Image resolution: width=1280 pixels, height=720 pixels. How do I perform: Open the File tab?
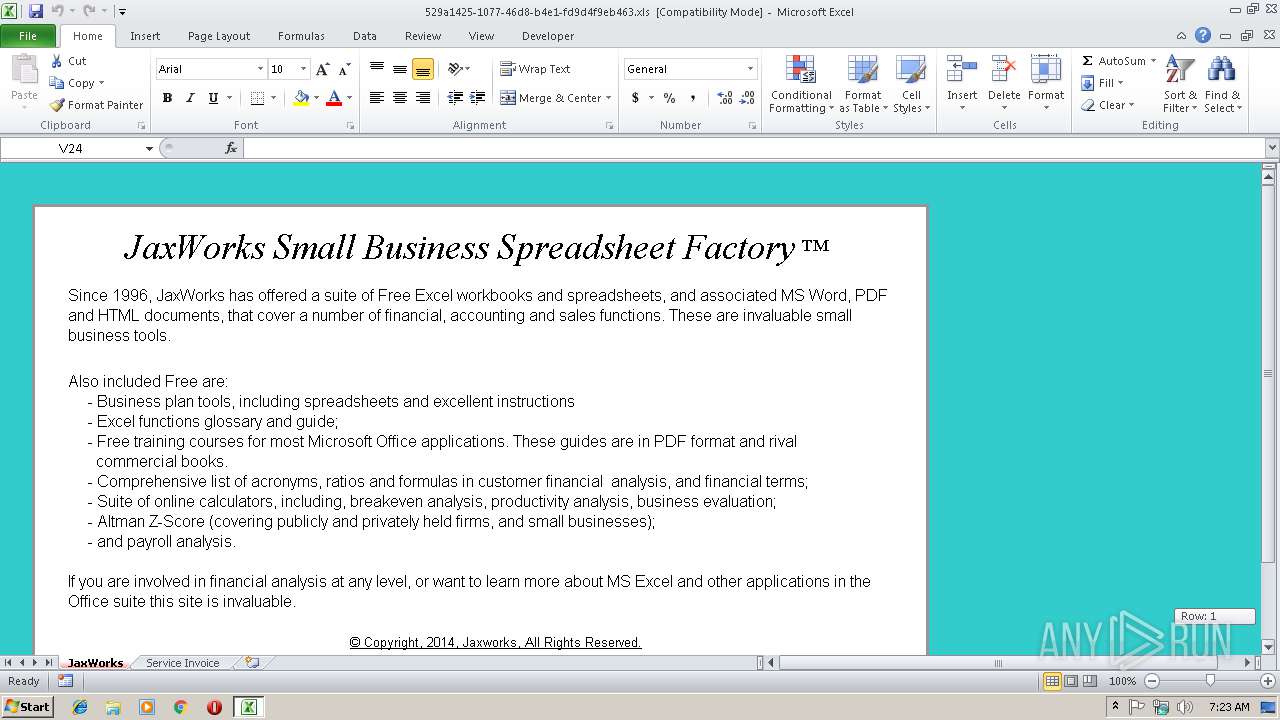[x=28, y=36]
